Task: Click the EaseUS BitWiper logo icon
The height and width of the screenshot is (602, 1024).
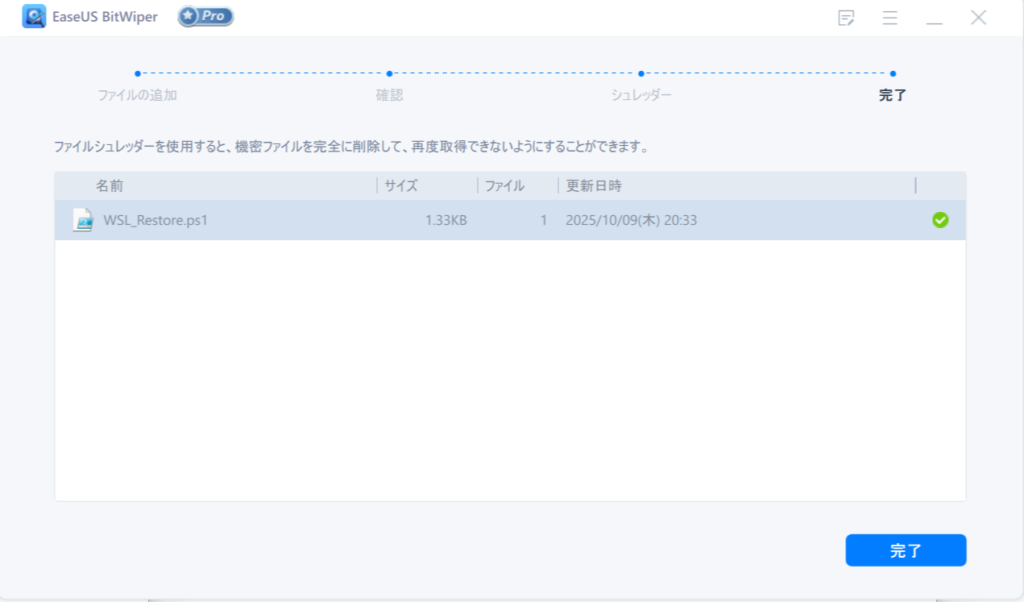Action: 34,17
